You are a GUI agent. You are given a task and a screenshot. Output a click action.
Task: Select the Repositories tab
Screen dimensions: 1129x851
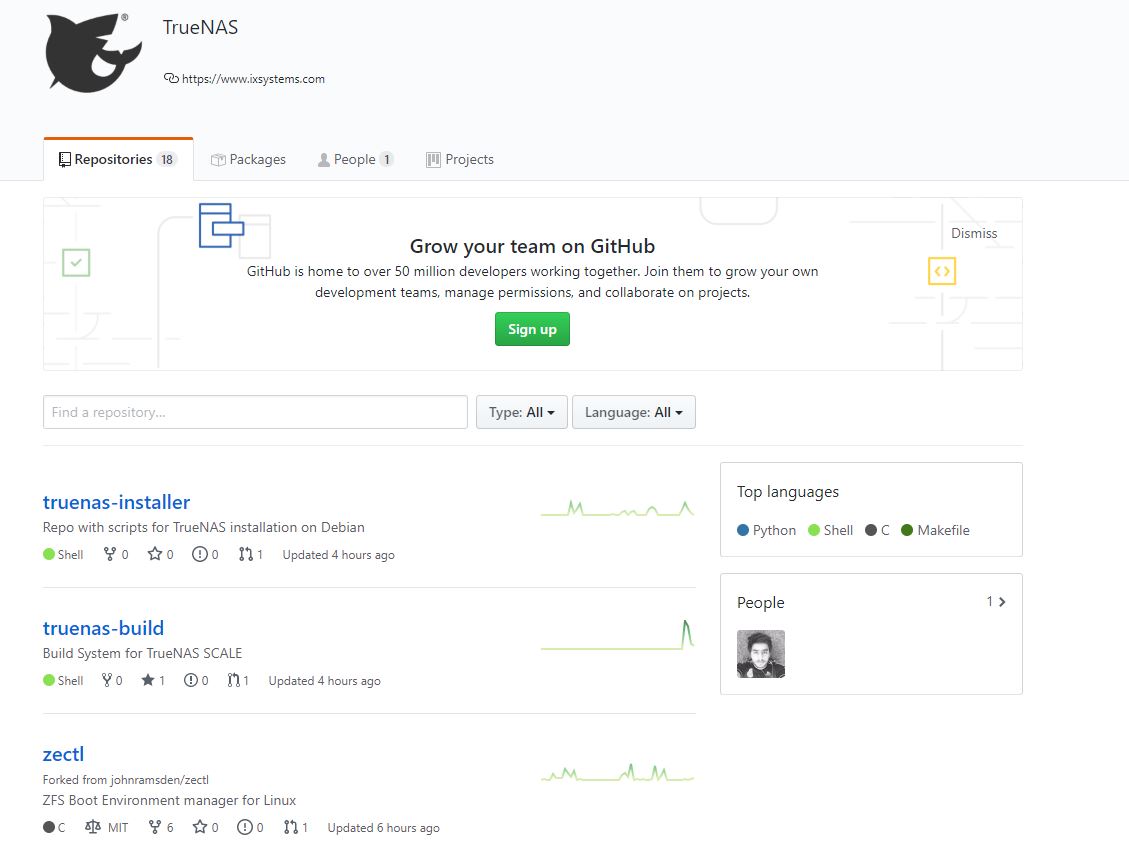coord(118,159)
